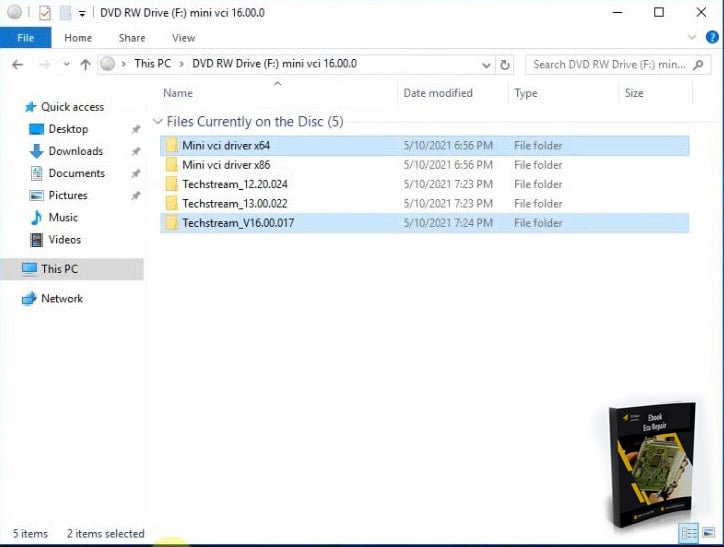Go up one level with Up arrow
This screenshot has width=724, height=547.
click(85, 65)
